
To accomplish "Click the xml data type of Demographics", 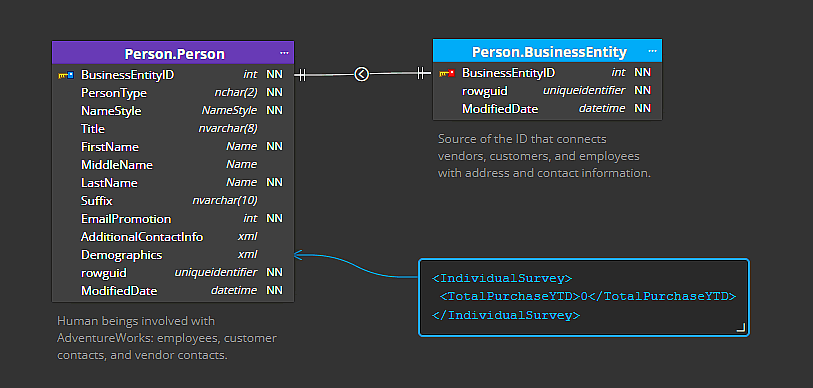I will [247, 255].
